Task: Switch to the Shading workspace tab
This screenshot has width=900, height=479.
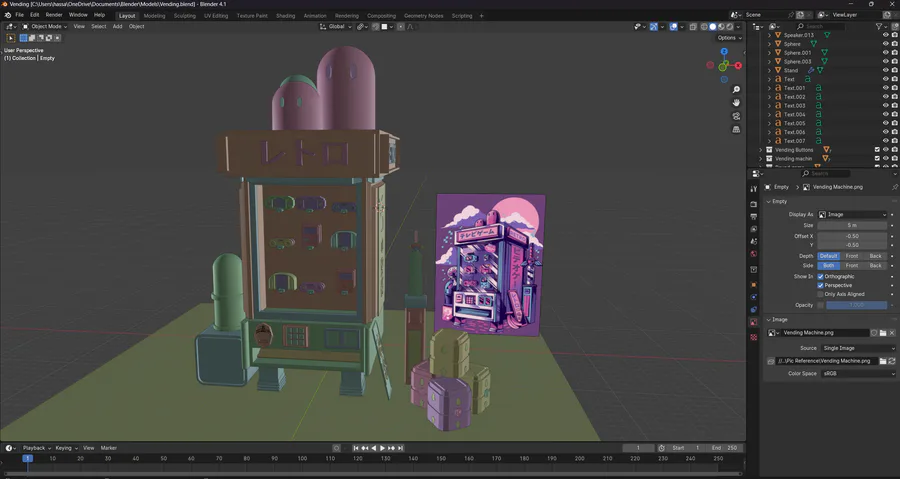Action: [x=285, y=16]
